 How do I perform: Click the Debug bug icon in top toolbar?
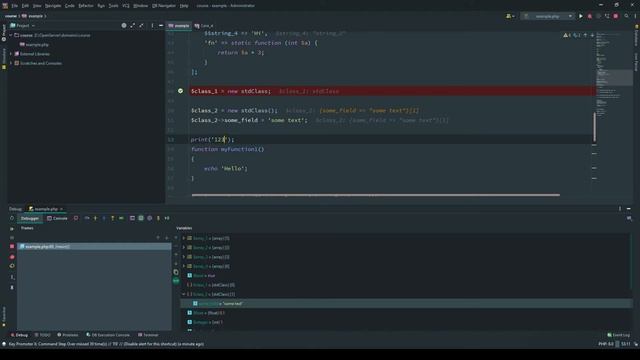coord(590,16)
